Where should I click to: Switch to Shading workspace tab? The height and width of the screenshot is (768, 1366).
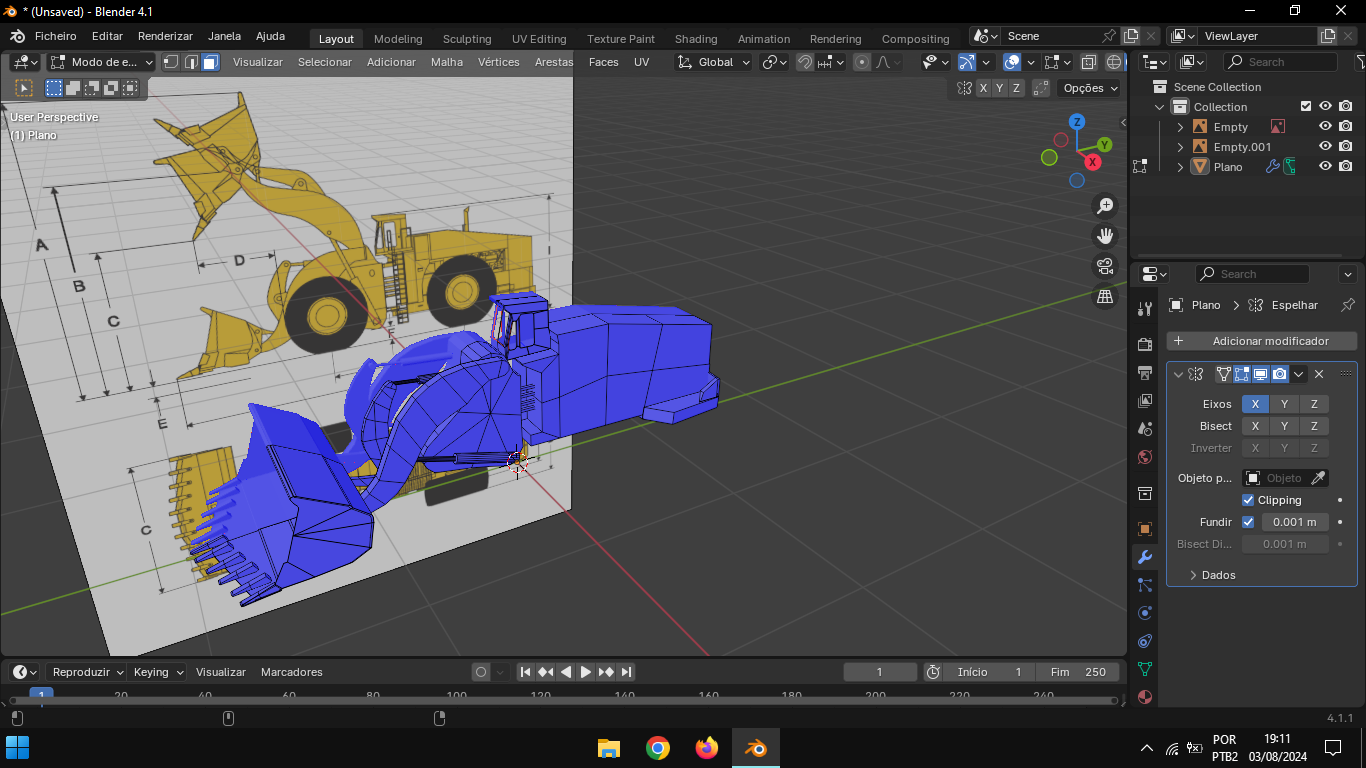click(x=696, y=39)
